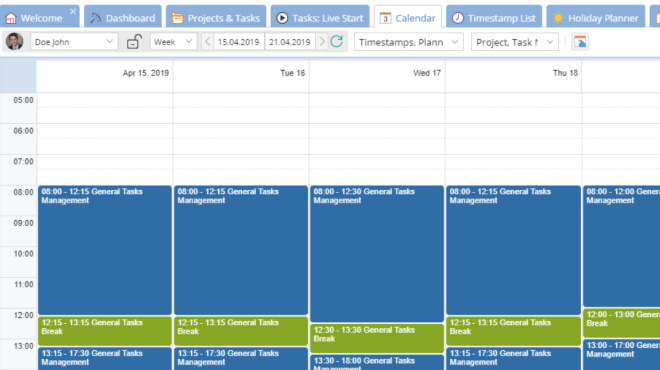Image resolution: width=660 pixels, height=370 pixels.
Task: Open the Timestamps, Plann dropdown
Action: [x=409, y=42]
